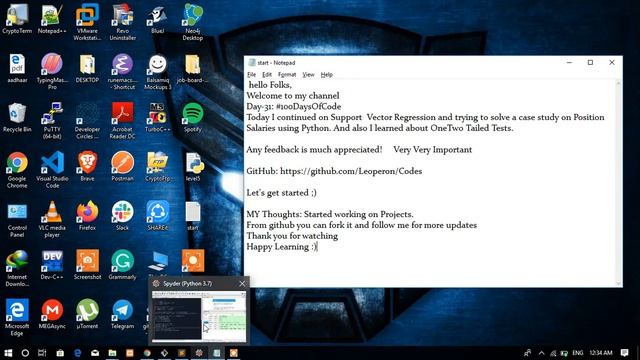
Task: Select the Visual Studio Code icon
Action: pyautogui.click(x=52, y=170)
